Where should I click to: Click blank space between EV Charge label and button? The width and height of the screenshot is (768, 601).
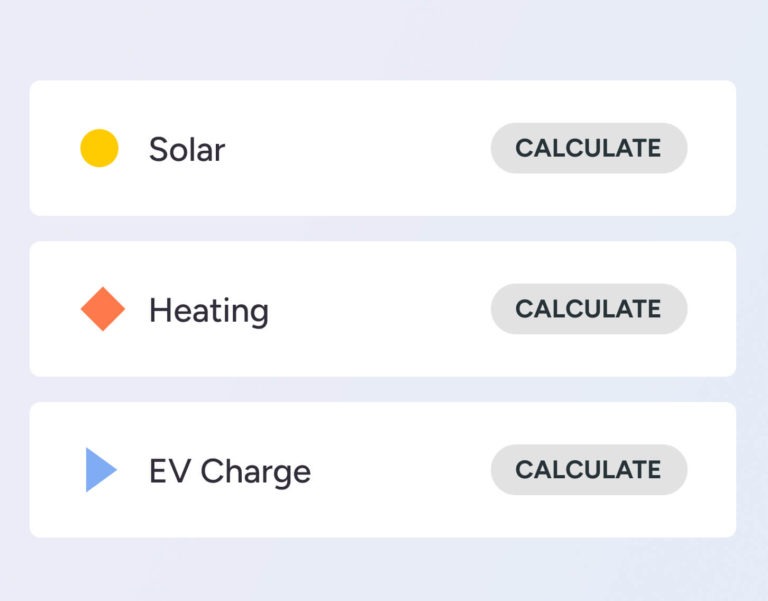pyautogui.click(x=399, y=471)
